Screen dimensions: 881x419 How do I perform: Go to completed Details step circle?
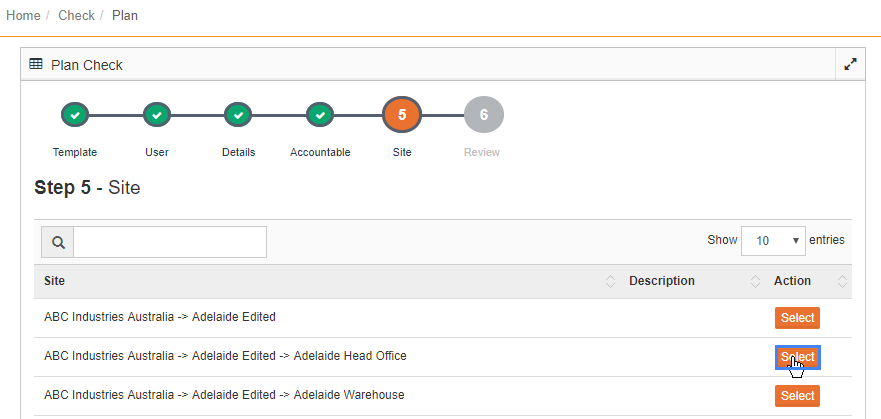click(x=238, y=115)
